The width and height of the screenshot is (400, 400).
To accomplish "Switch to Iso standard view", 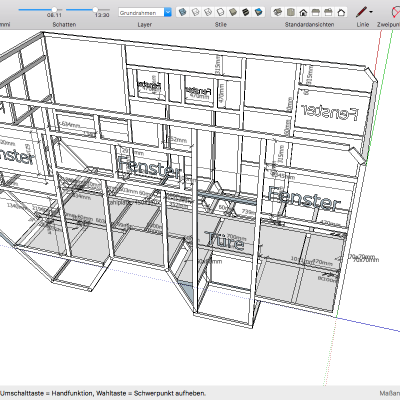I will (x=277, y=12).
